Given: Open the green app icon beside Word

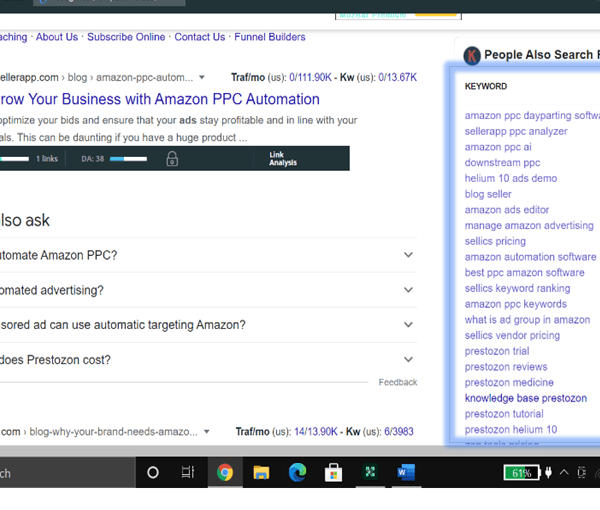Looking at the screenshot, I should (370, 472).
